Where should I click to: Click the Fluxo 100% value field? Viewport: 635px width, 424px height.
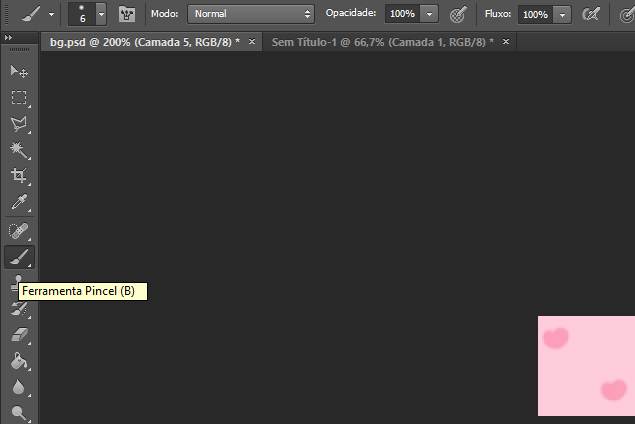click(535, 15)
